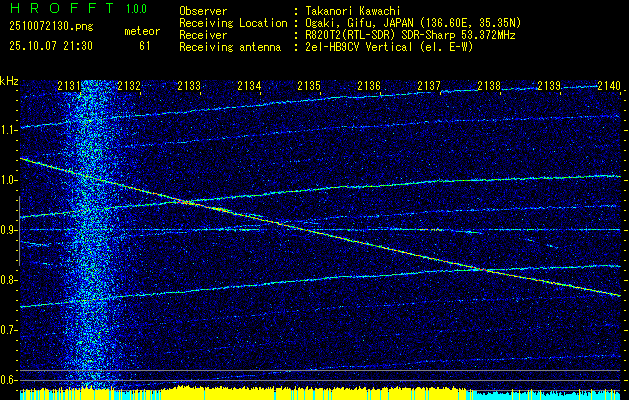This screenshot has width=629, height=400.
Task: Click the 2131 time marker
Action: 69,86
